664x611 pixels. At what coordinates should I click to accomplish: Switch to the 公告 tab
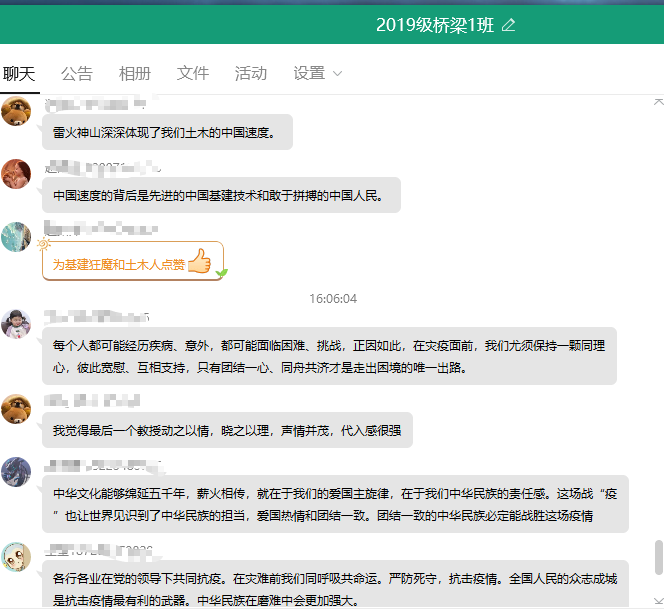(x=77, y=73)
